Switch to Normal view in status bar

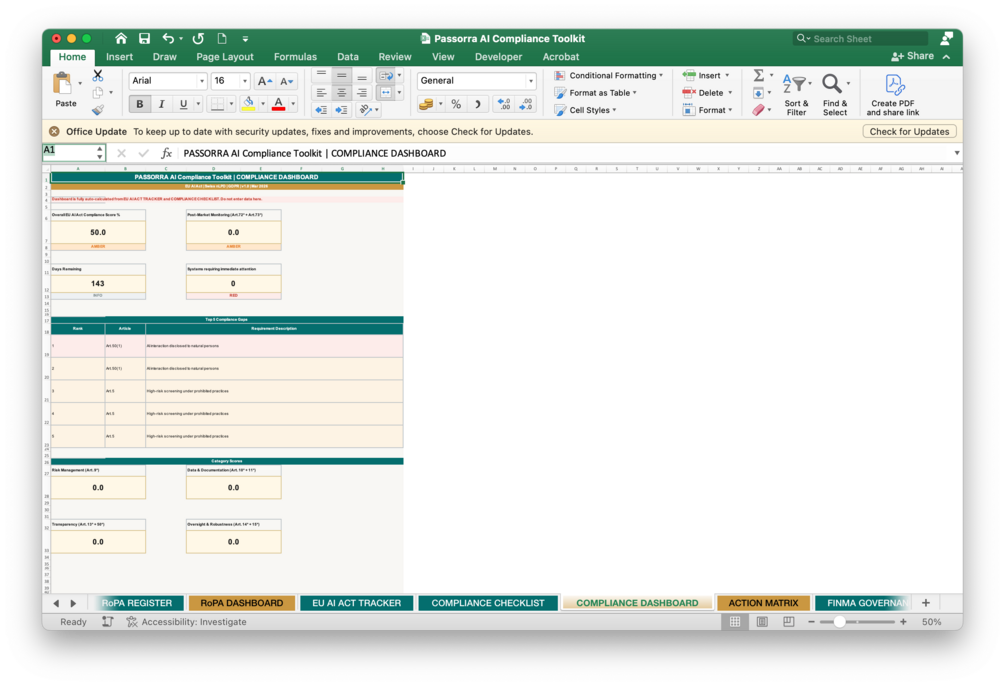[735, 622]
